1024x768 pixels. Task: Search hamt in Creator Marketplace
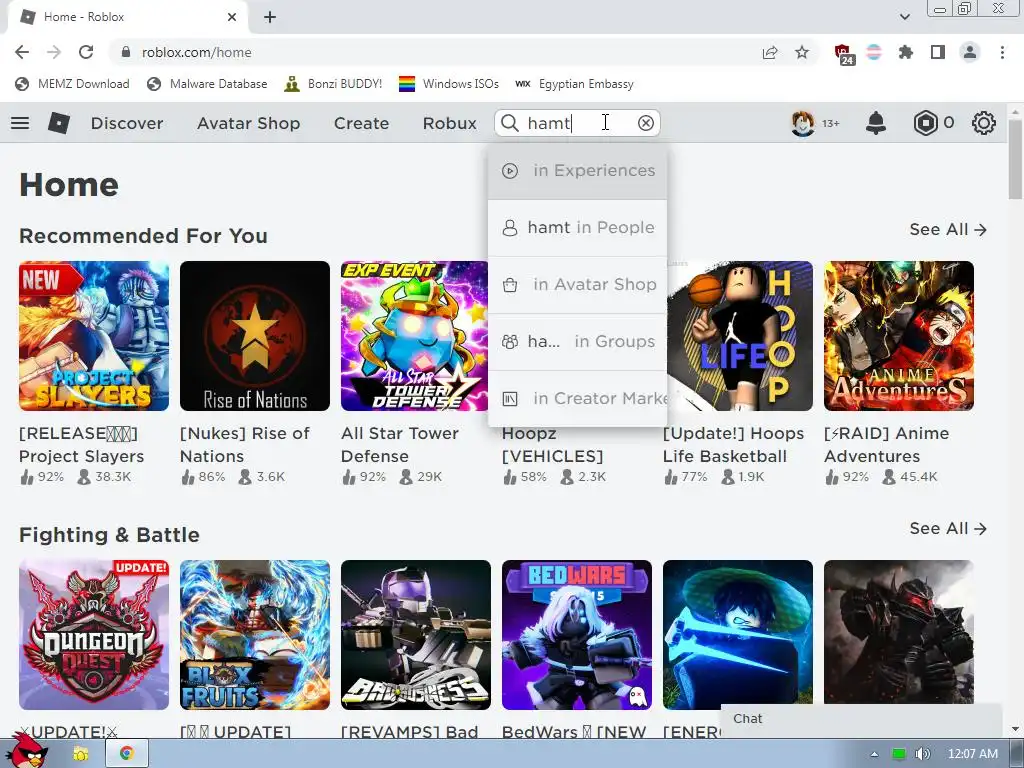(577, 398)
